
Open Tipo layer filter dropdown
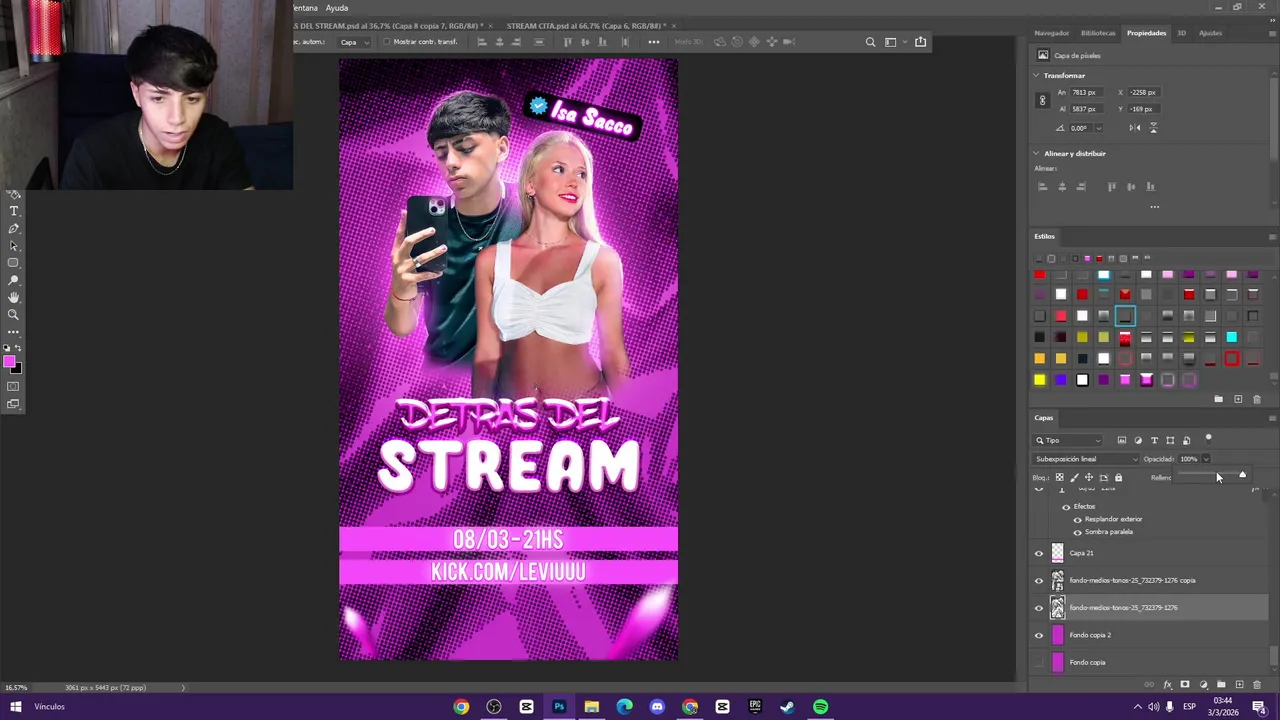coord(1069,440)
